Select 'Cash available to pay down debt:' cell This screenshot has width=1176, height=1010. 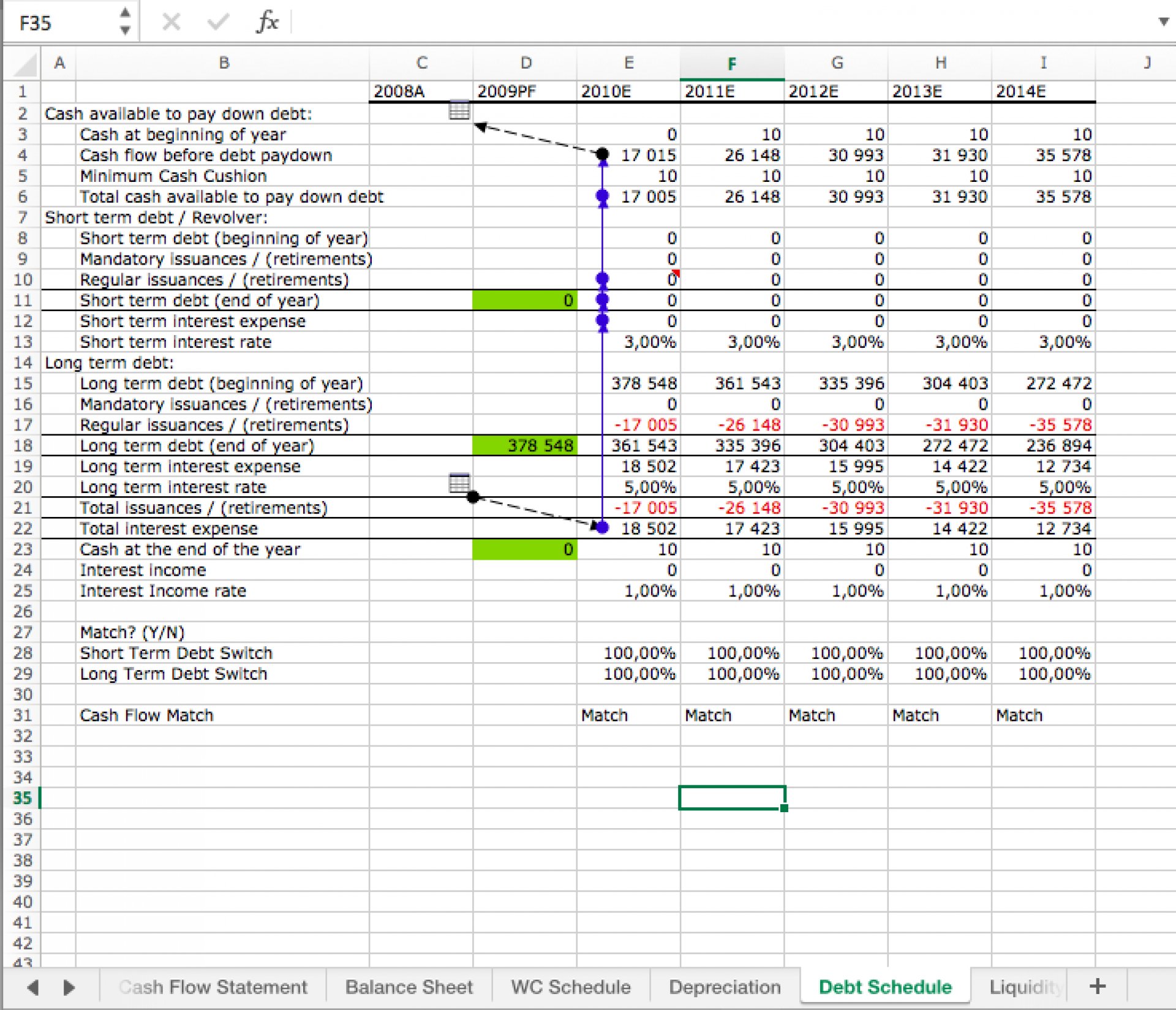[178, 114]
